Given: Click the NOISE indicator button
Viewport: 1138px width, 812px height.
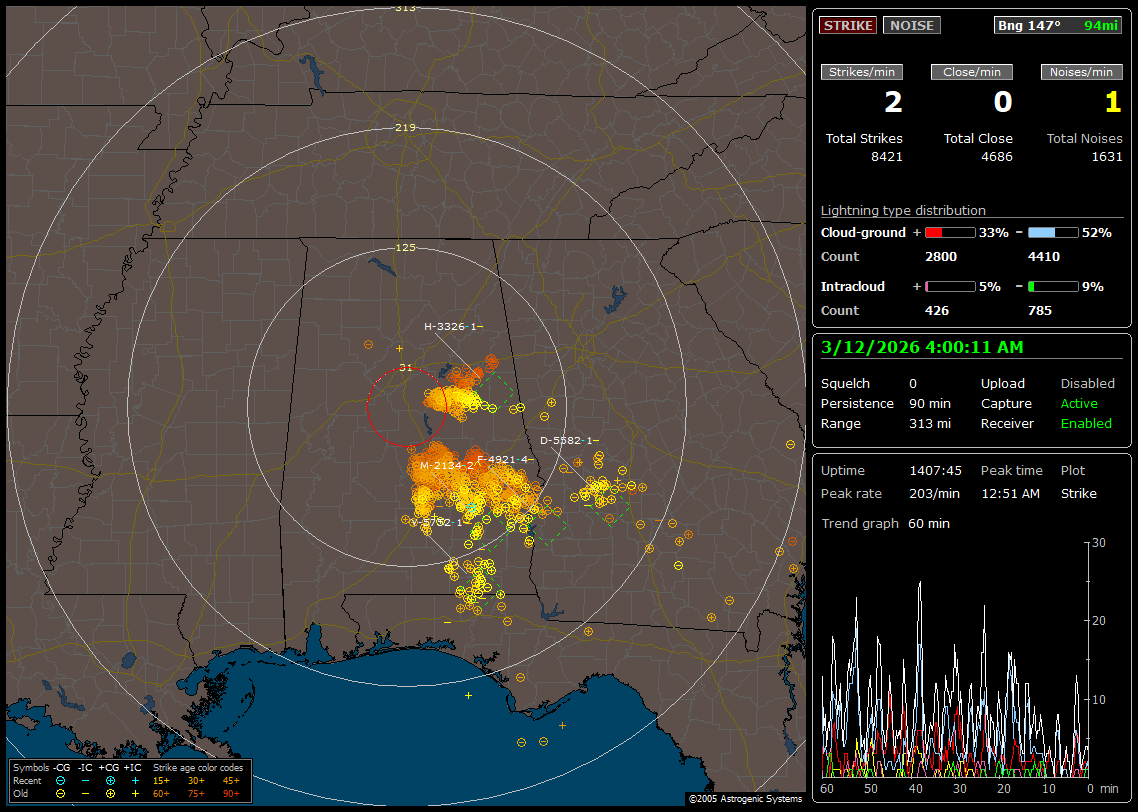Looking at the screenshot, I should (x=911, y=25).
